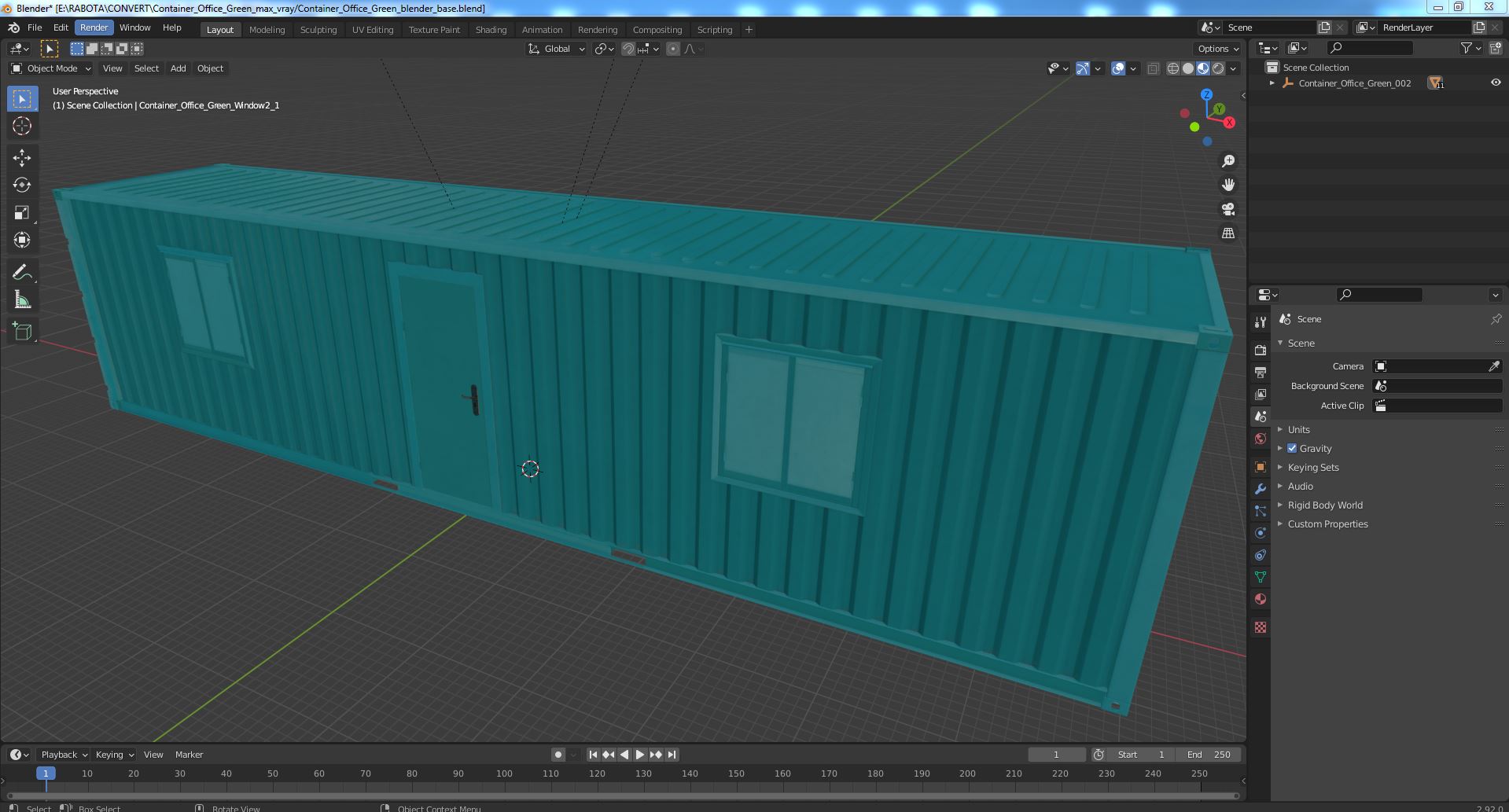Click the pan view hand icon
Screen dimensions: 1509x812
[1228, 185]
